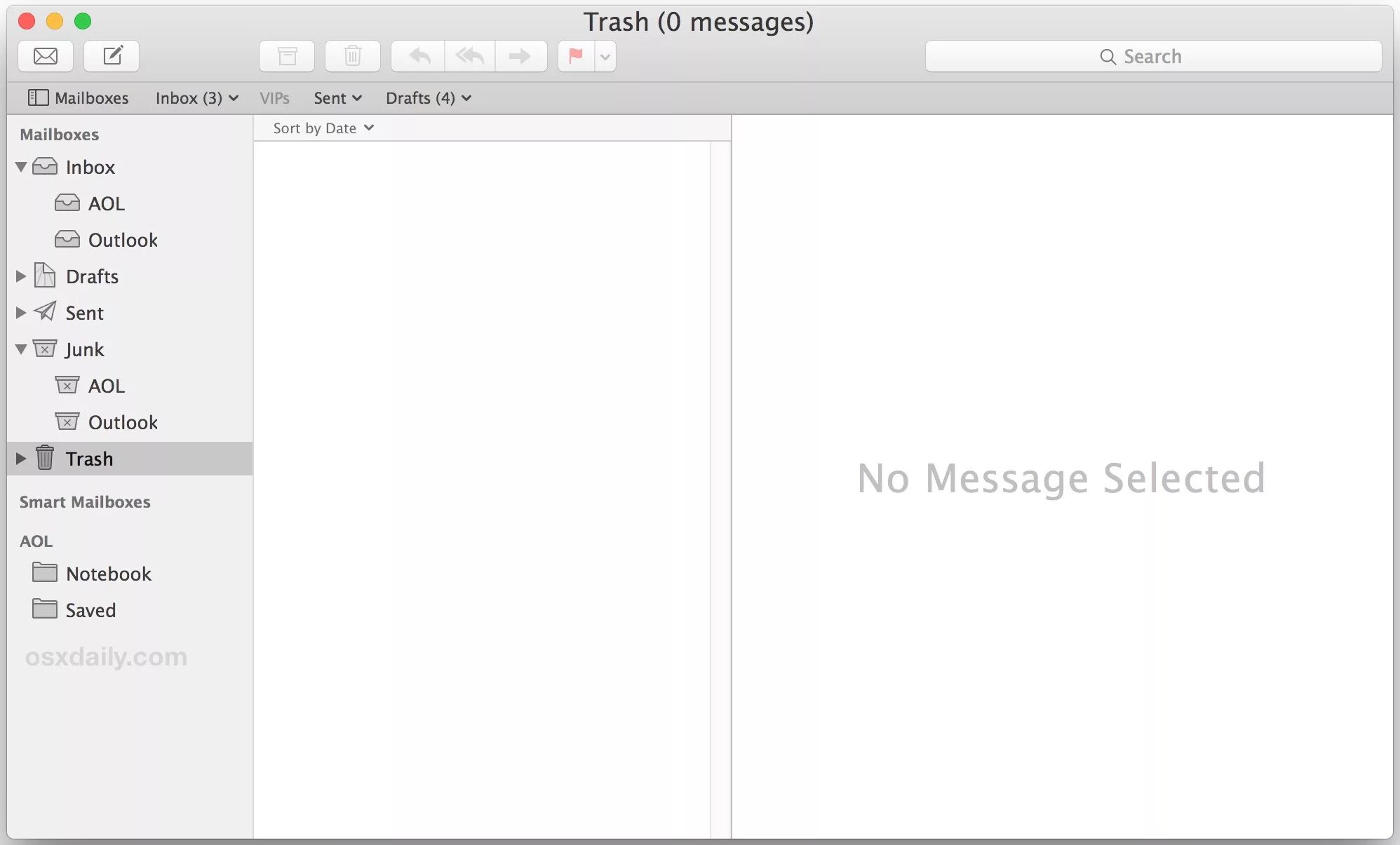Click the Reply All double-arrow icon

point(470,56)
